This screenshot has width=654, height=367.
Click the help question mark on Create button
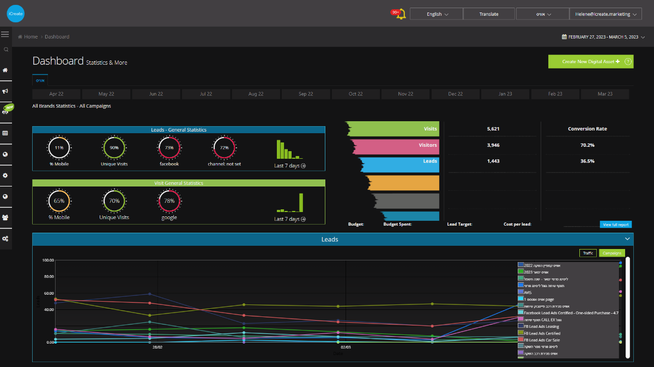pyautogui.click(x=628, y=62)
